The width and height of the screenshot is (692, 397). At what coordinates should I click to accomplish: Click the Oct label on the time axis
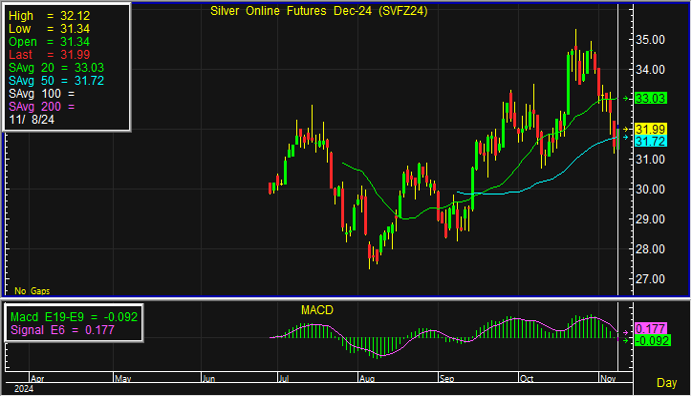[527, 378]
